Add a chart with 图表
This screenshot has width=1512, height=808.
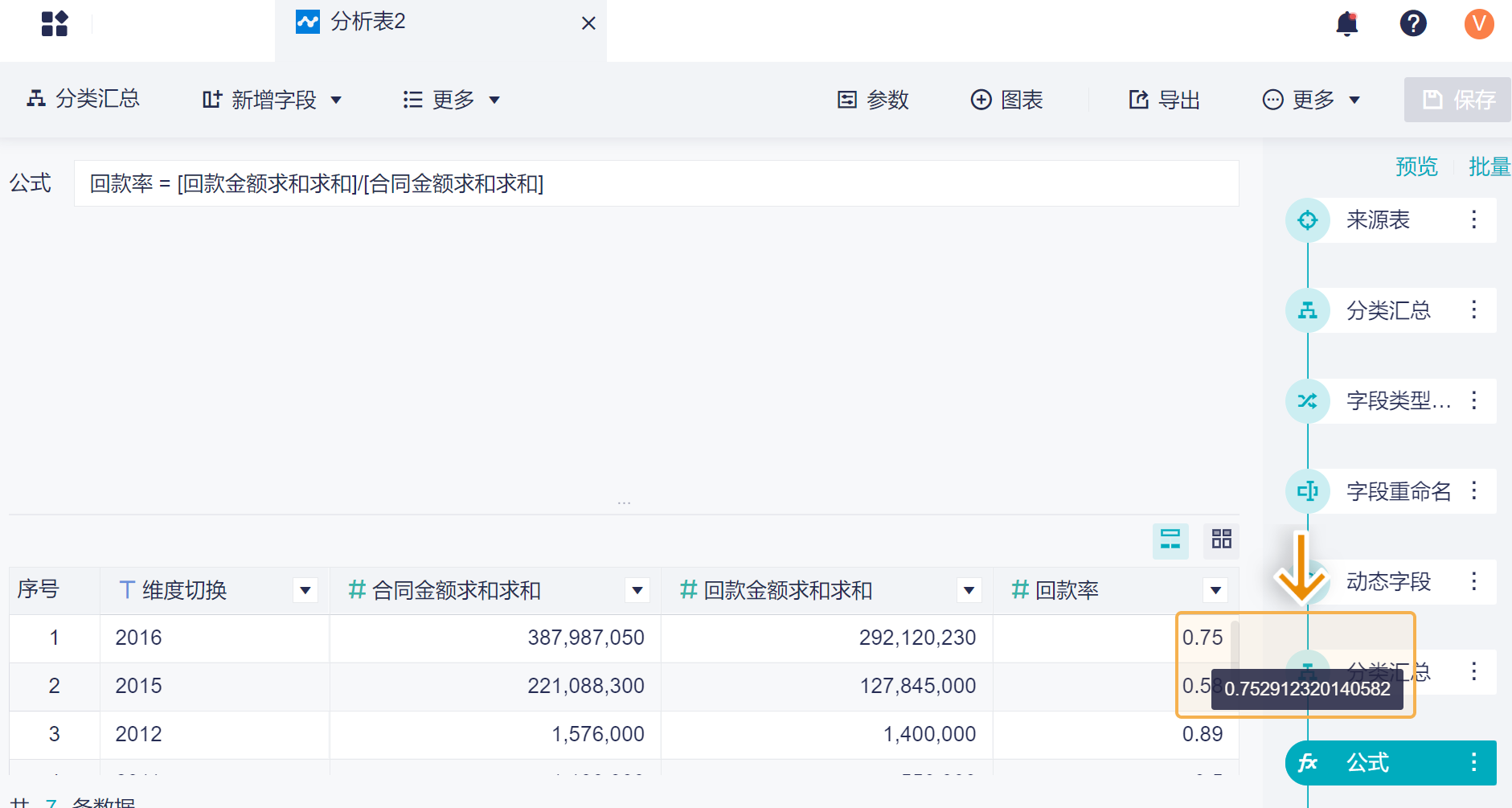click(x=1006, y=100)
